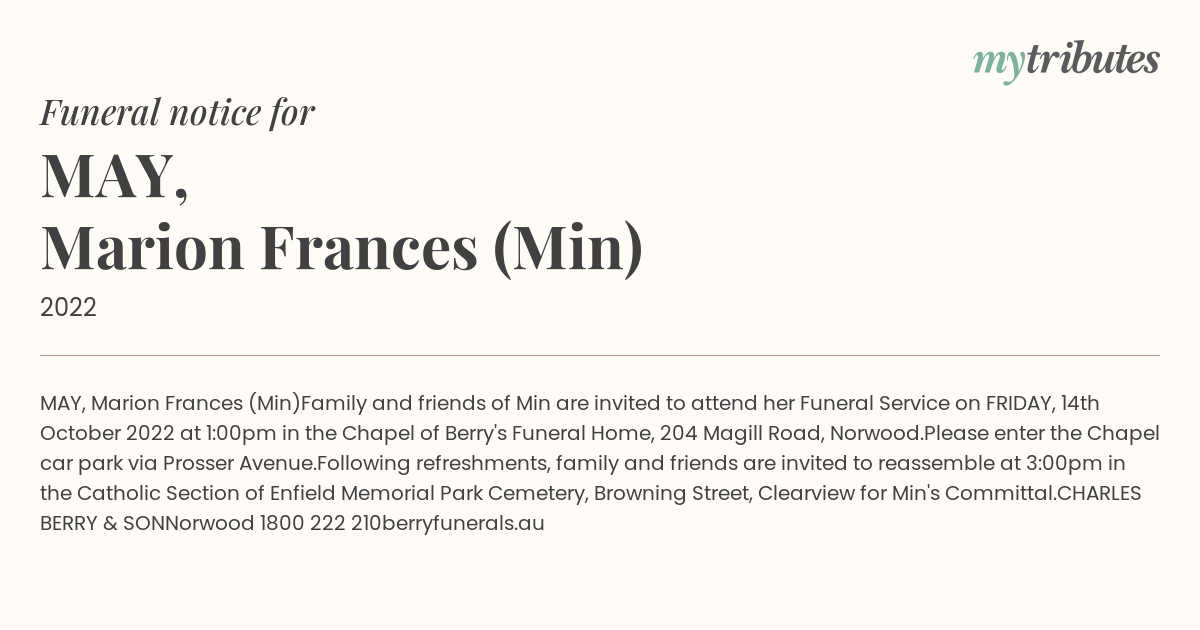Click the 'FRIDAY, 14th' date text
Viewport: 1200px width, 630px height.
click(x=1043, y=403)
